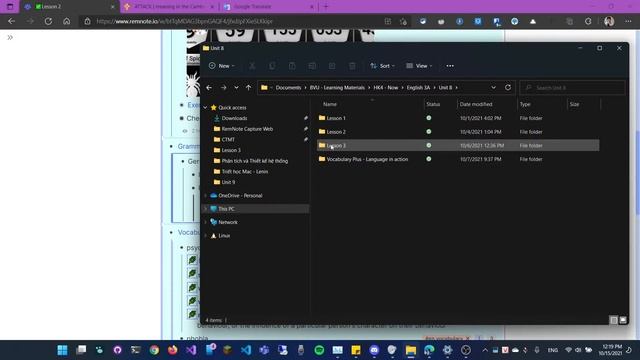The image size is (640, 360).
Task: Open Downloads in Quick access
Action: 234,118
